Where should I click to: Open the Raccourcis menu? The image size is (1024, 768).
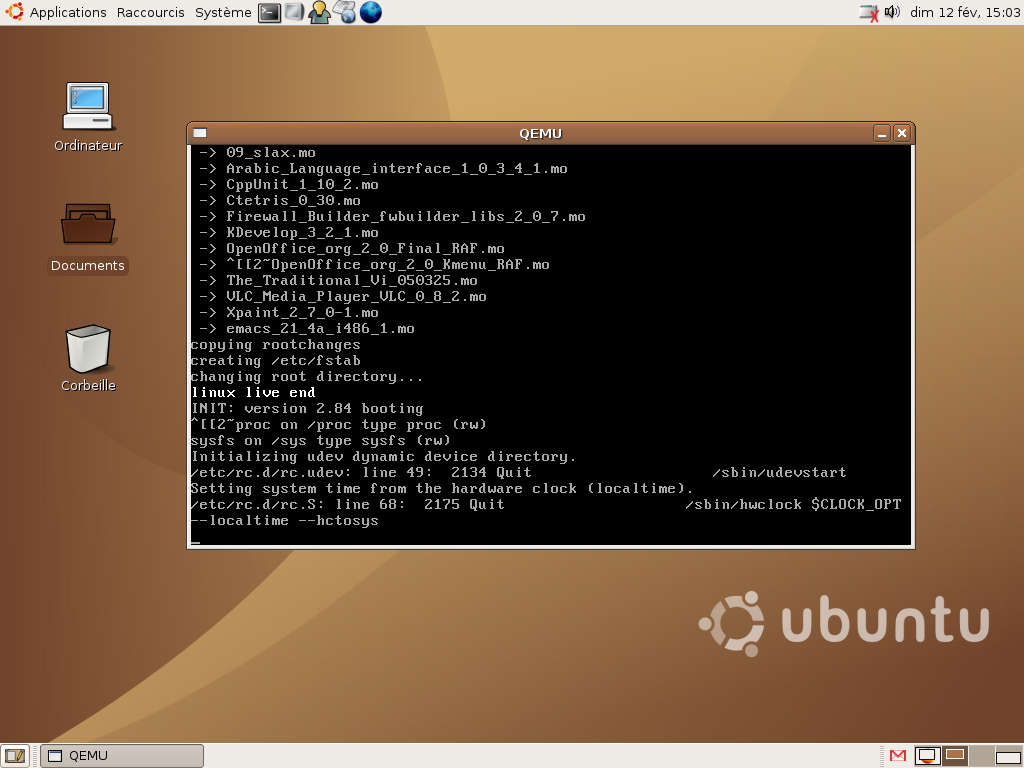(151, 12)
